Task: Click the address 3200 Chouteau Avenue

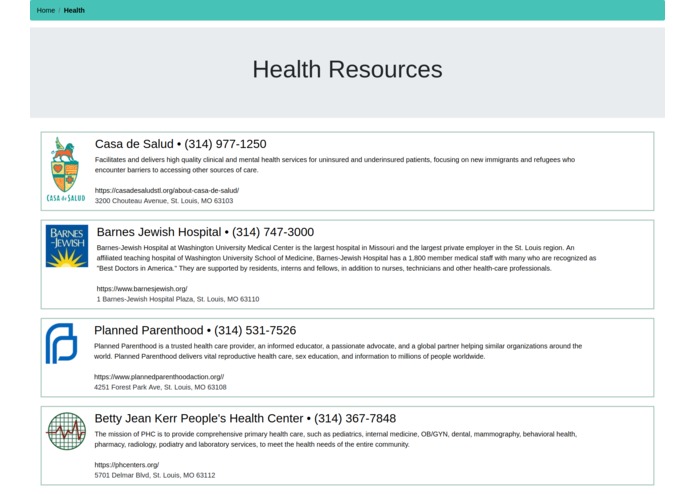Action: point(164,201)
